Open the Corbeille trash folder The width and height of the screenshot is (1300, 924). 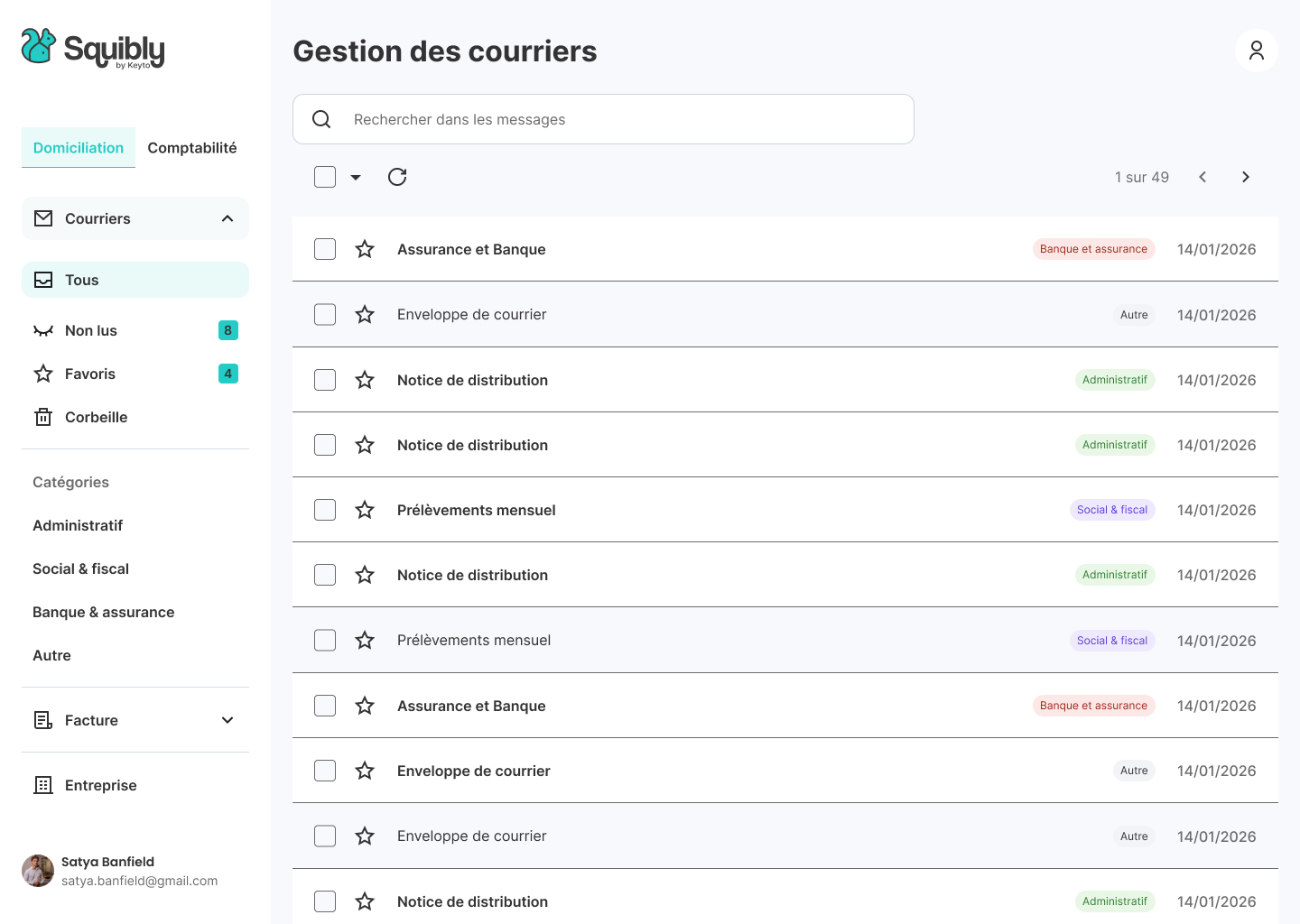[96, 417]
